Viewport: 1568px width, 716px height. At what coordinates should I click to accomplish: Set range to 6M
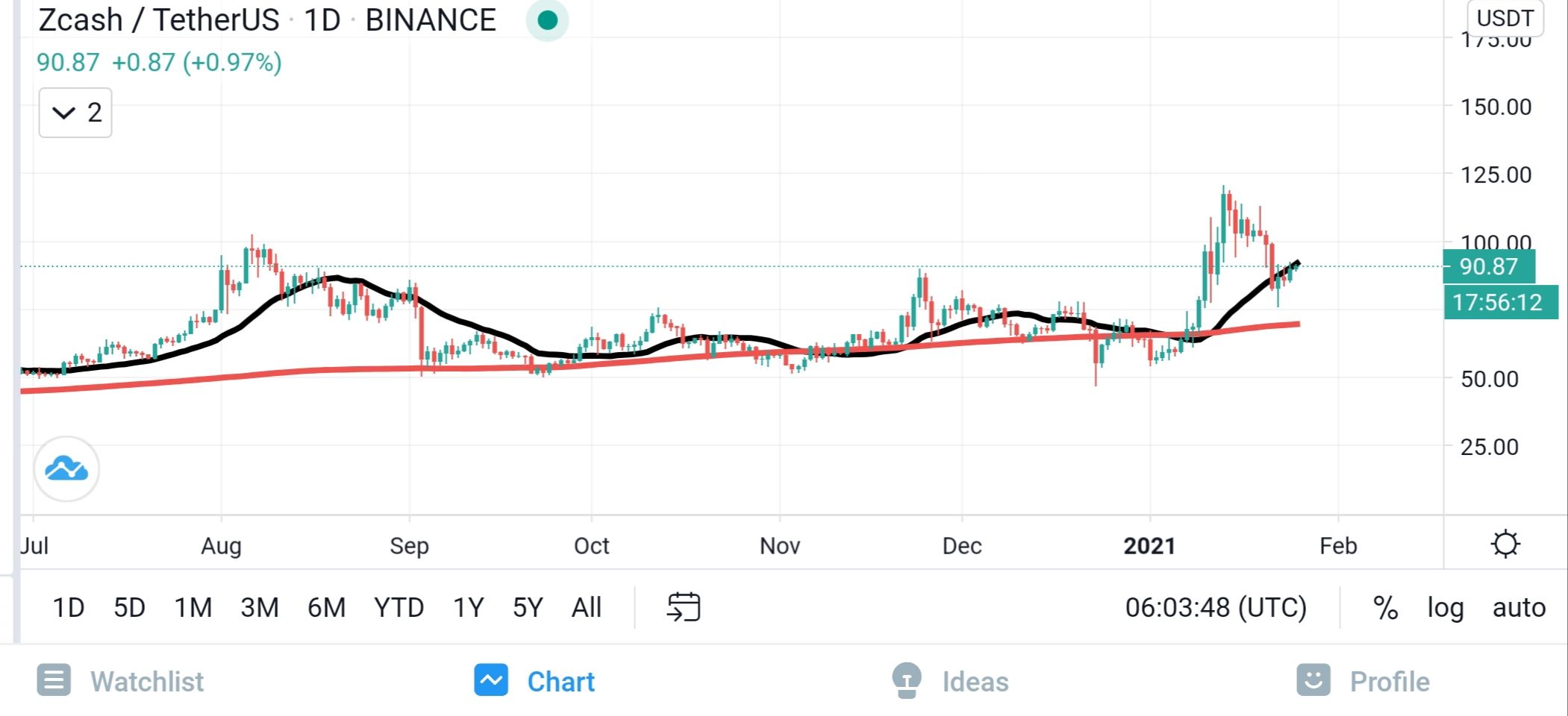(327, 608)
